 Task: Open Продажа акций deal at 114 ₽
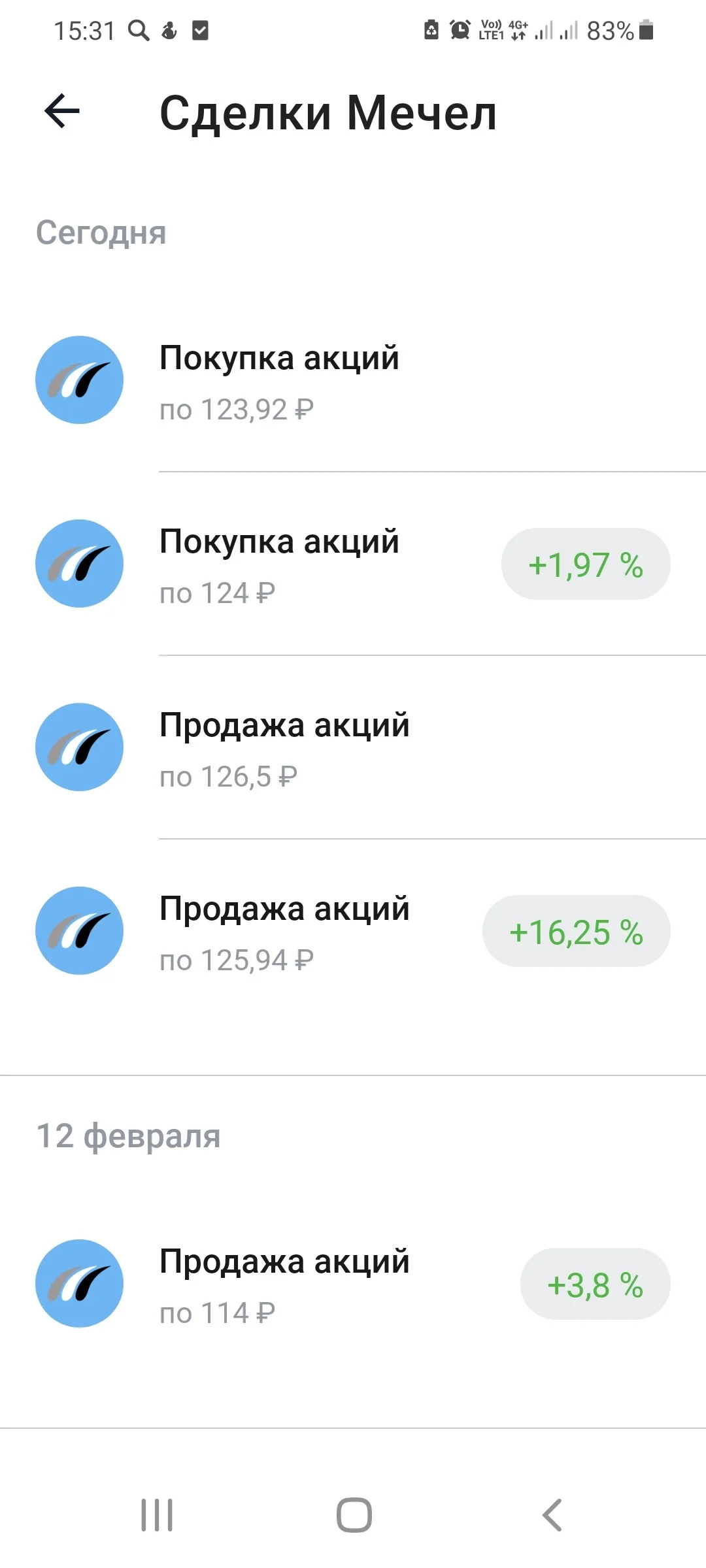(353, 1284)
